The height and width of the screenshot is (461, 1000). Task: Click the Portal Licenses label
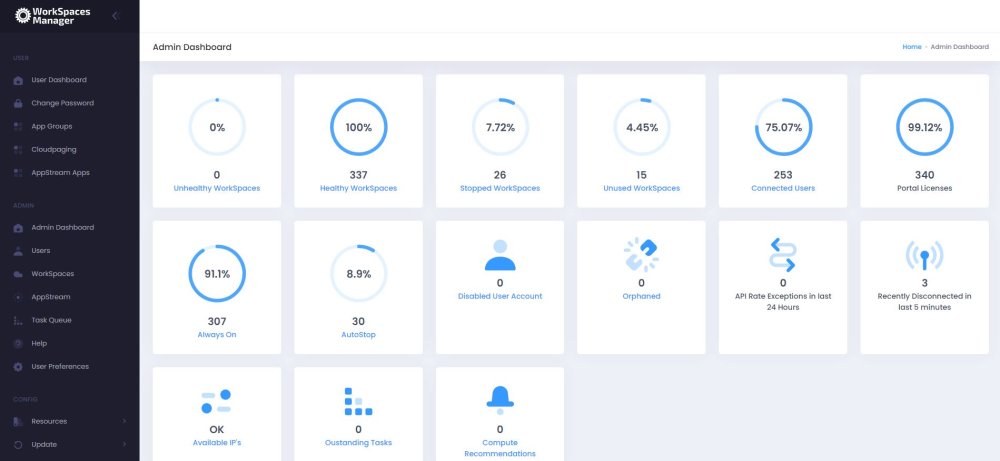coord(925,189)
